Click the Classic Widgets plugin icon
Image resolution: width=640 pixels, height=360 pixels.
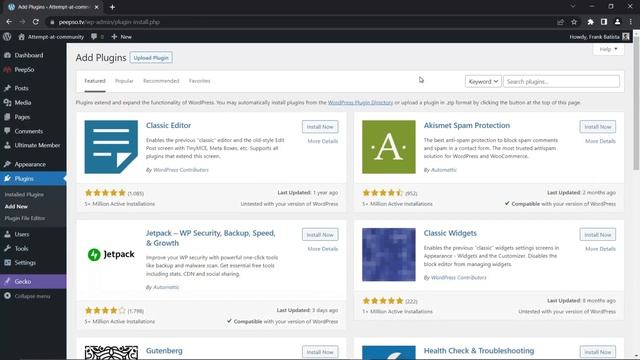[x=389, y=255]
